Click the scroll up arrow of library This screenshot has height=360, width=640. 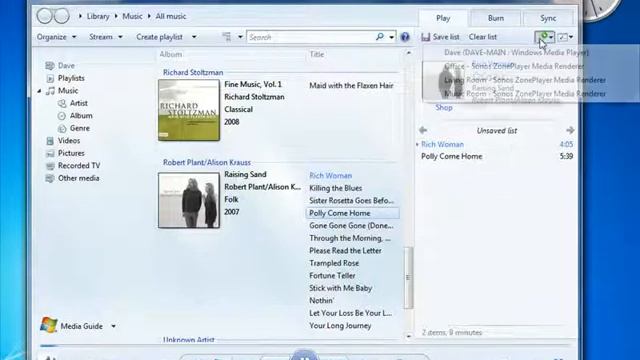(409, 53)
